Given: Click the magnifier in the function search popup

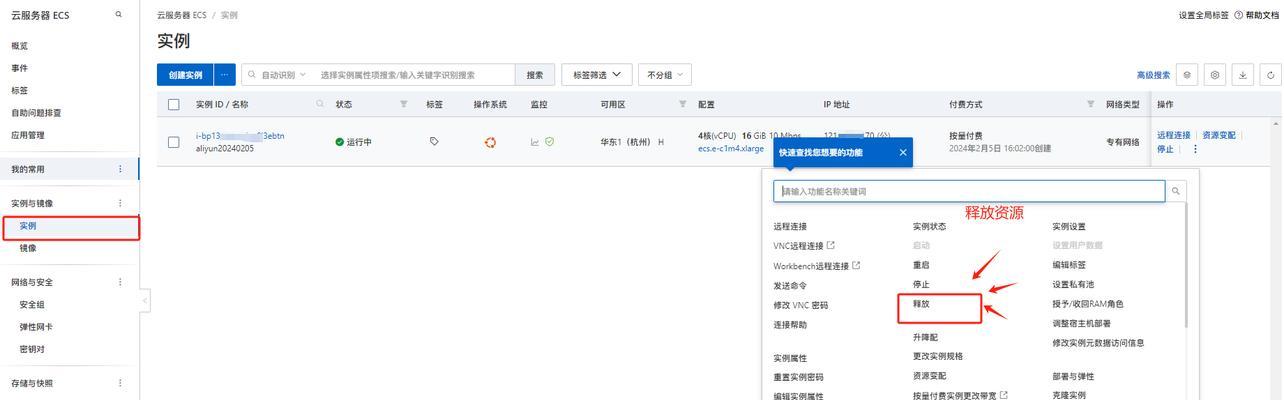Looking at the screenshot, I should (1176, 191).
